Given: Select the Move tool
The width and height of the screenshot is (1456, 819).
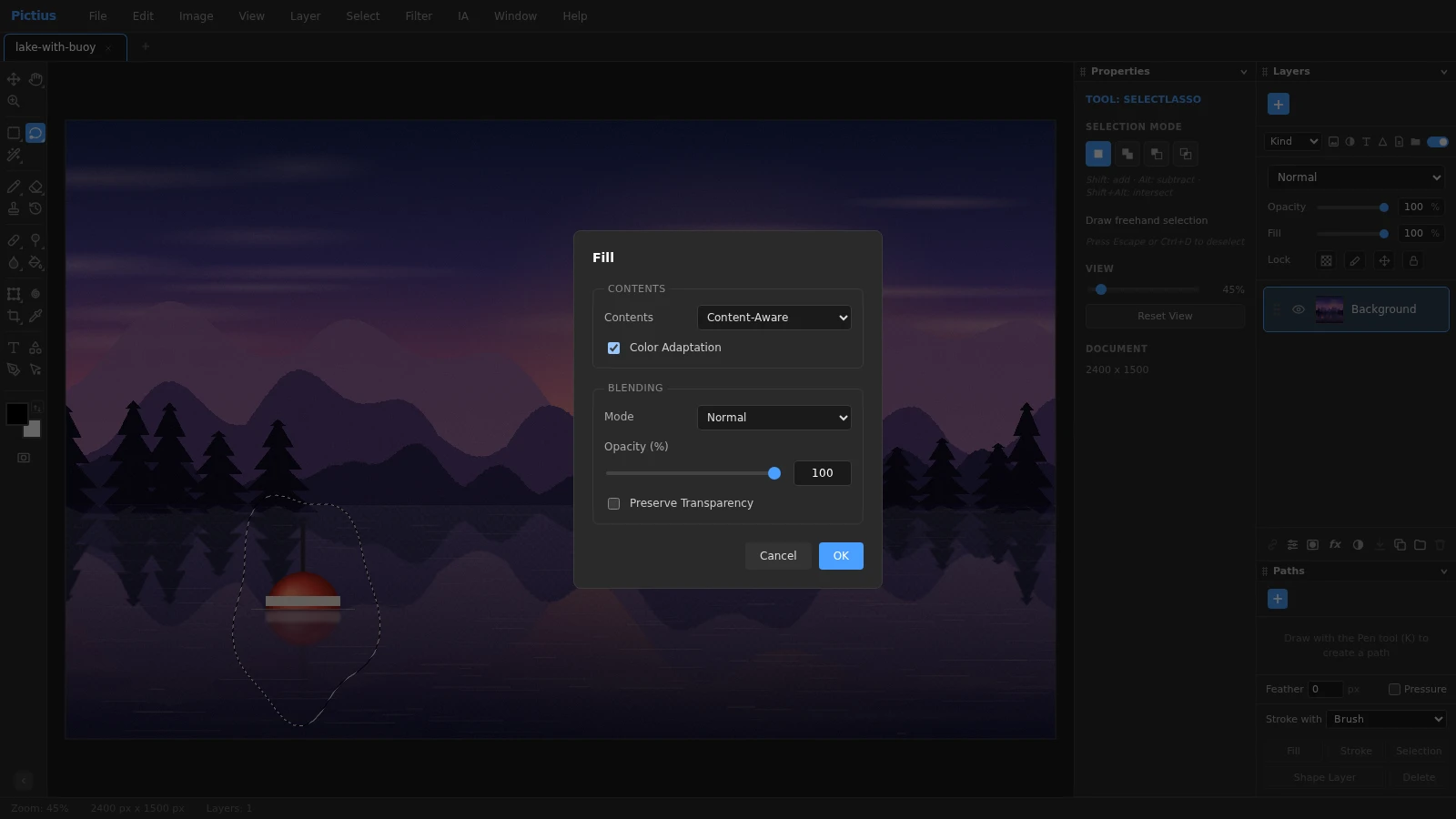Looking at the screenshot, I should pyautogui.click(x=14, y=79).
